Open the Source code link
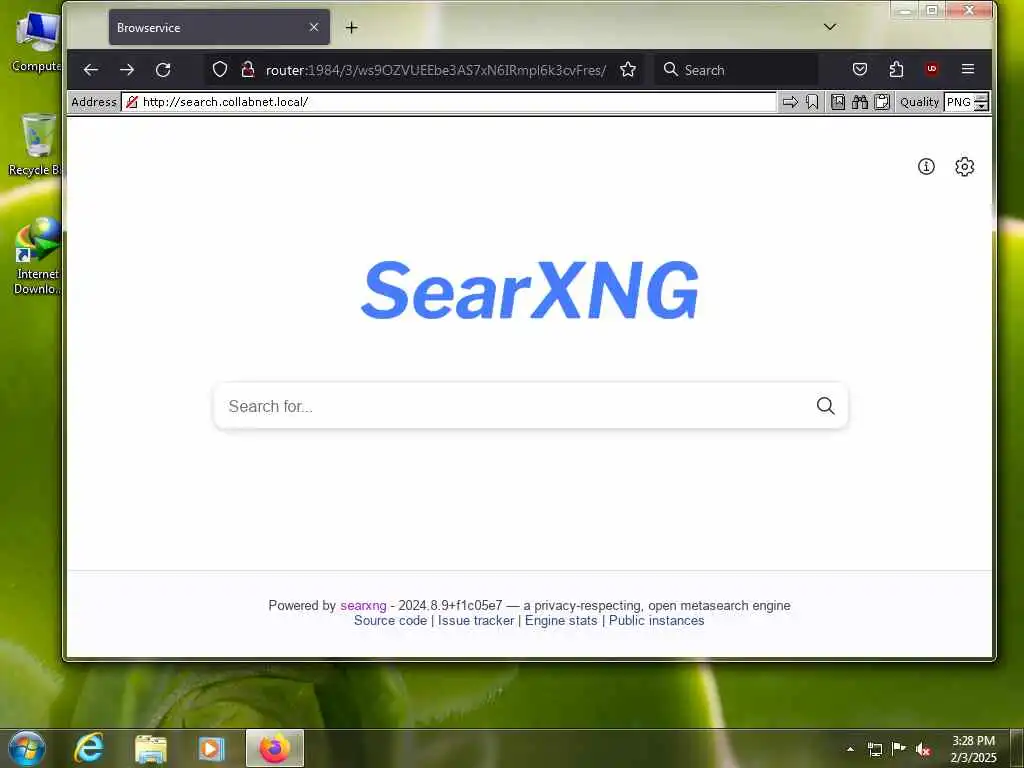1024x768 pixels. pos(391,620)
